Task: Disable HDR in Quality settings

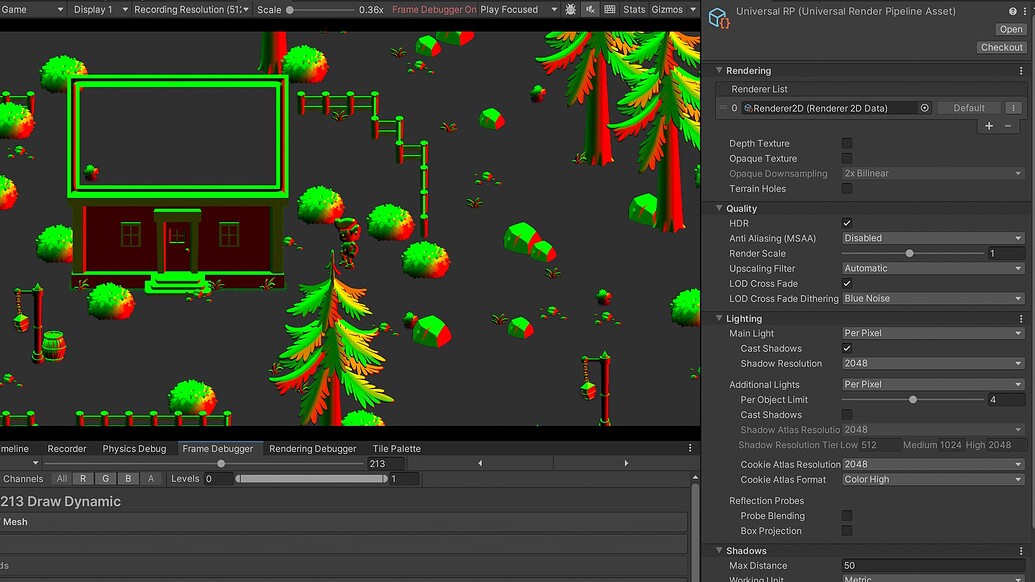Action: pos(847,223)
